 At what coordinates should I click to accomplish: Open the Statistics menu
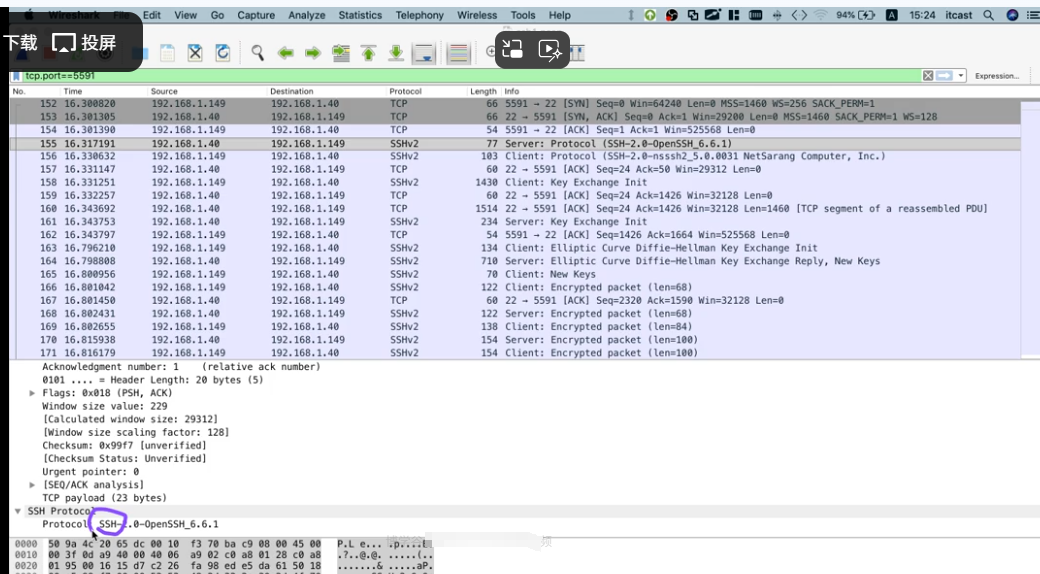pyautogui.click(x=360, y=15)
